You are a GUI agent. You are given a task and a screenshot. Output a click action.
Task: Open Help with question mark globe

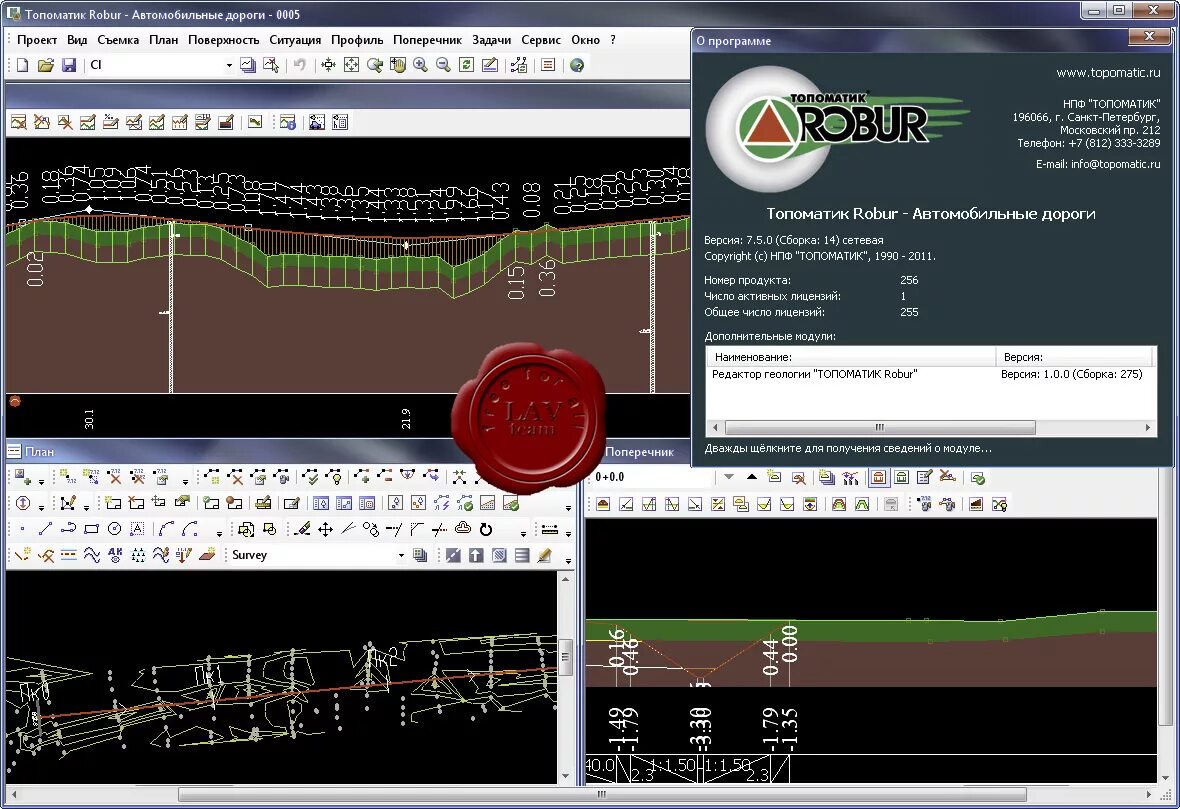click(x=577, y=65)
